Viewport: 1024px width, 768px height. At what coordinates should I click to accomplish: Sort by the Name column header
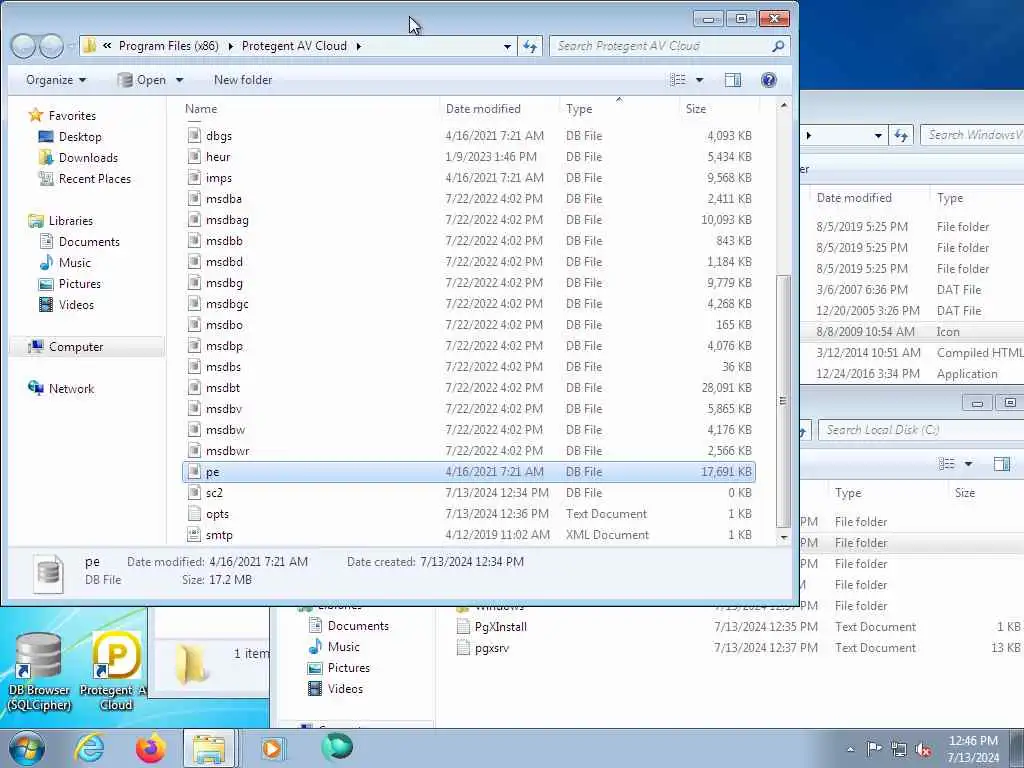(x=201, y=109)
